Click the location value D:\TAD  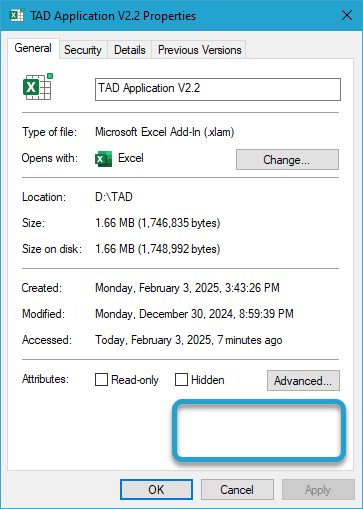click(x=114, y=197)
